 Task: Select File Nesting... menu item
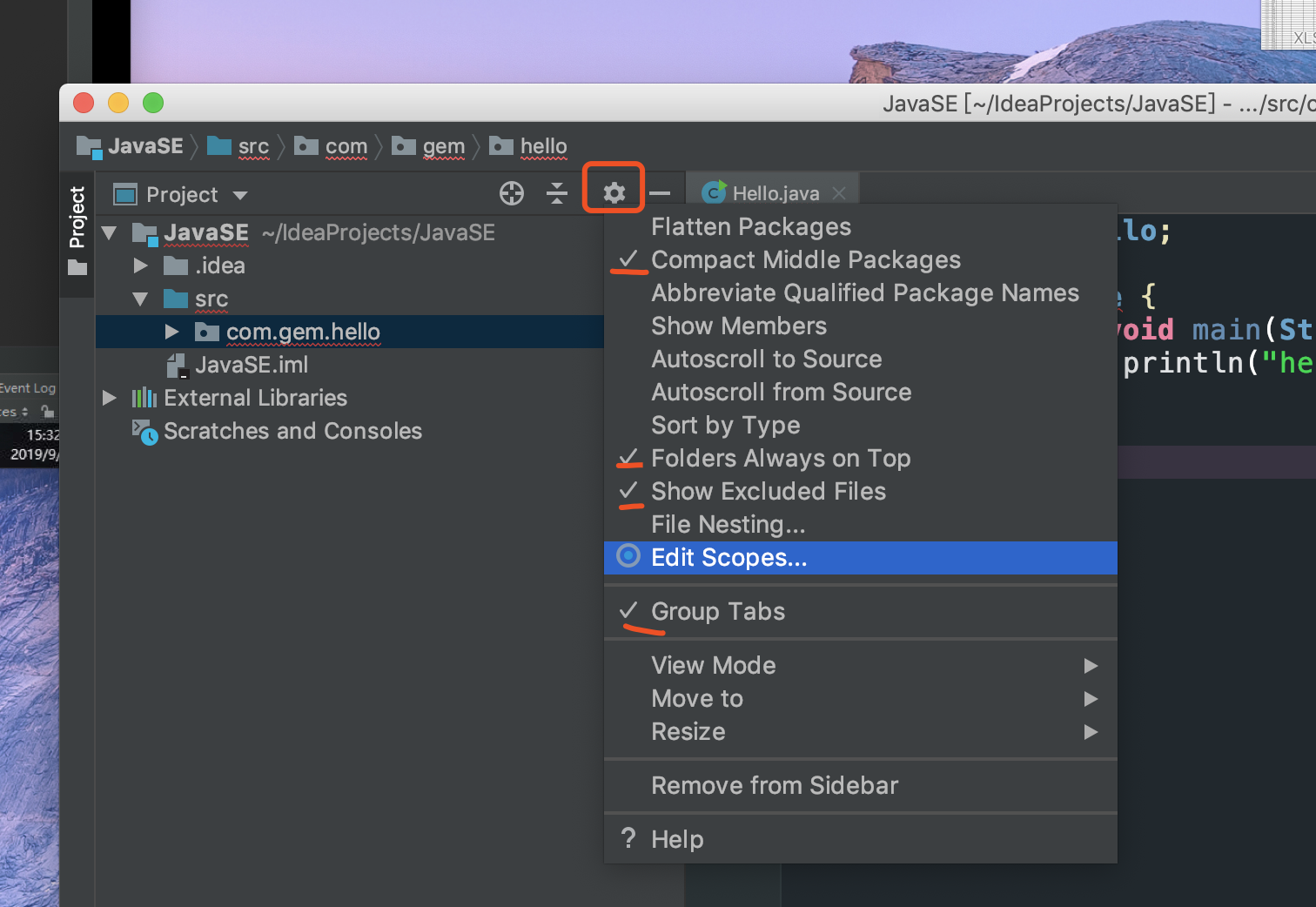click(861, 524)
